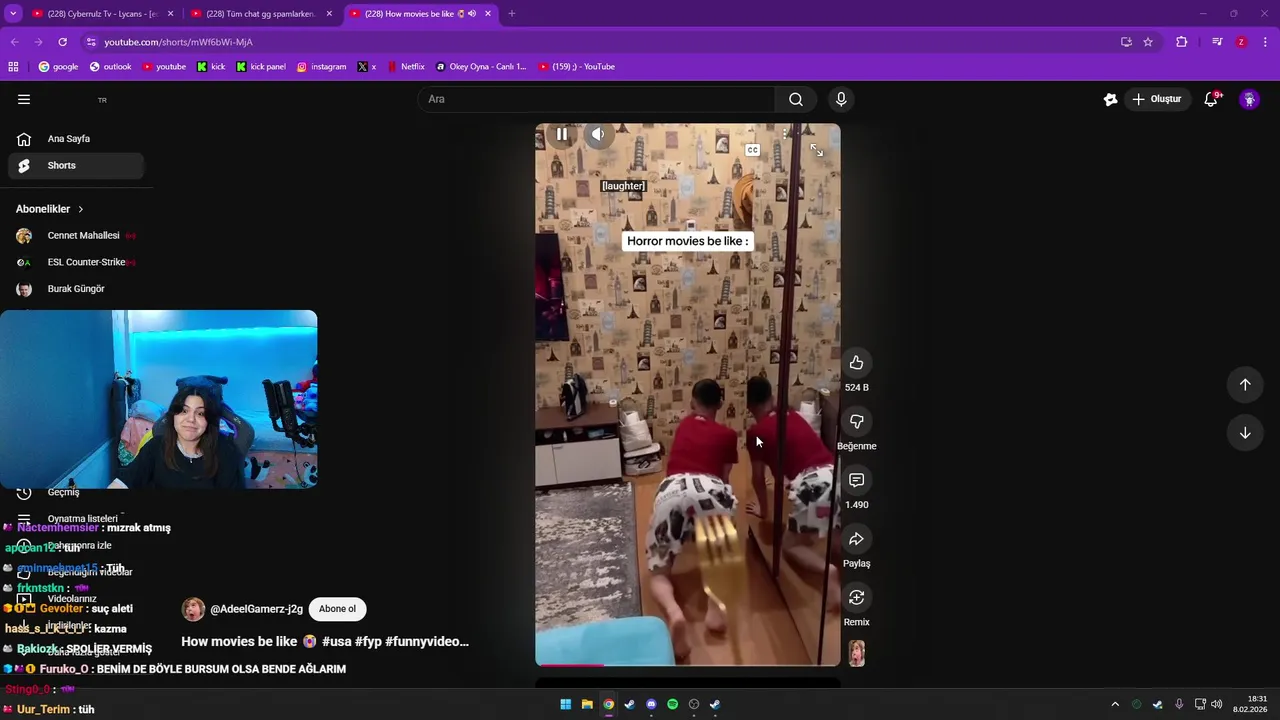Expand the Abonelikler section
1280x720 pixels.
tap(50, 209)
